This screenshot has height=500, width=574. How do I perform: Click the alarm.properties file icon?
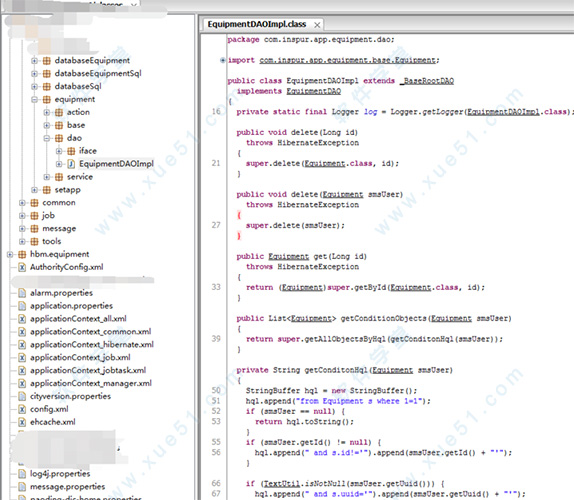[22, 293]
